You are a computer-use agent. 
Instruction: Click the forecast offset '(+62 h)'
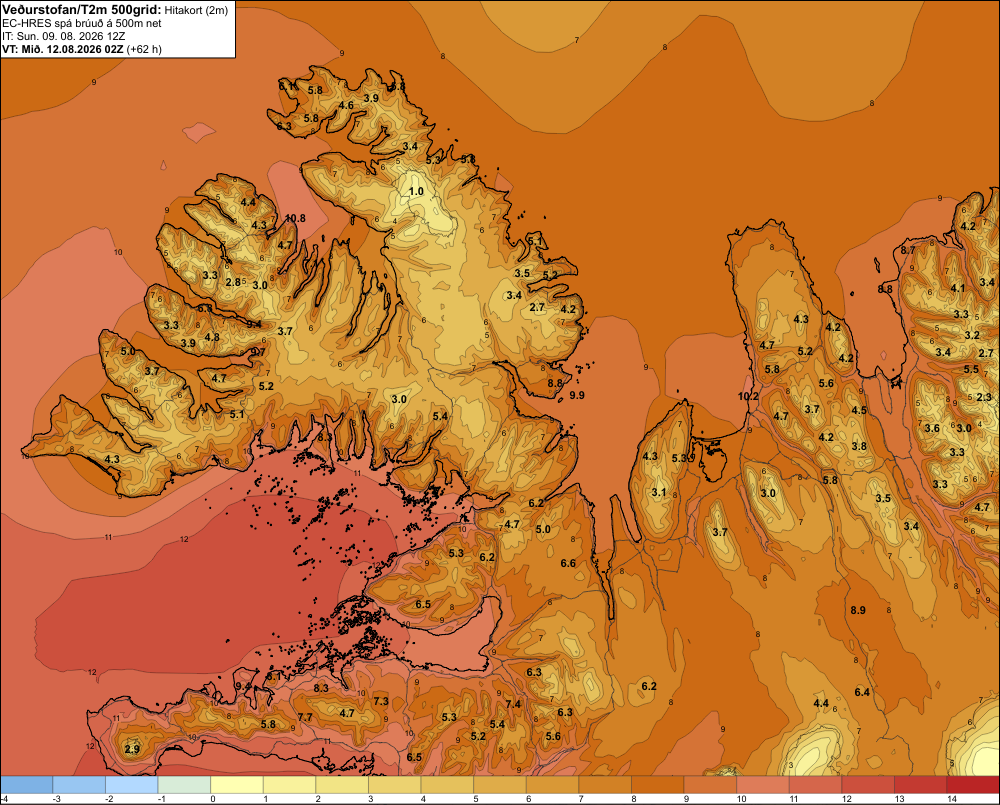[144, 49]
